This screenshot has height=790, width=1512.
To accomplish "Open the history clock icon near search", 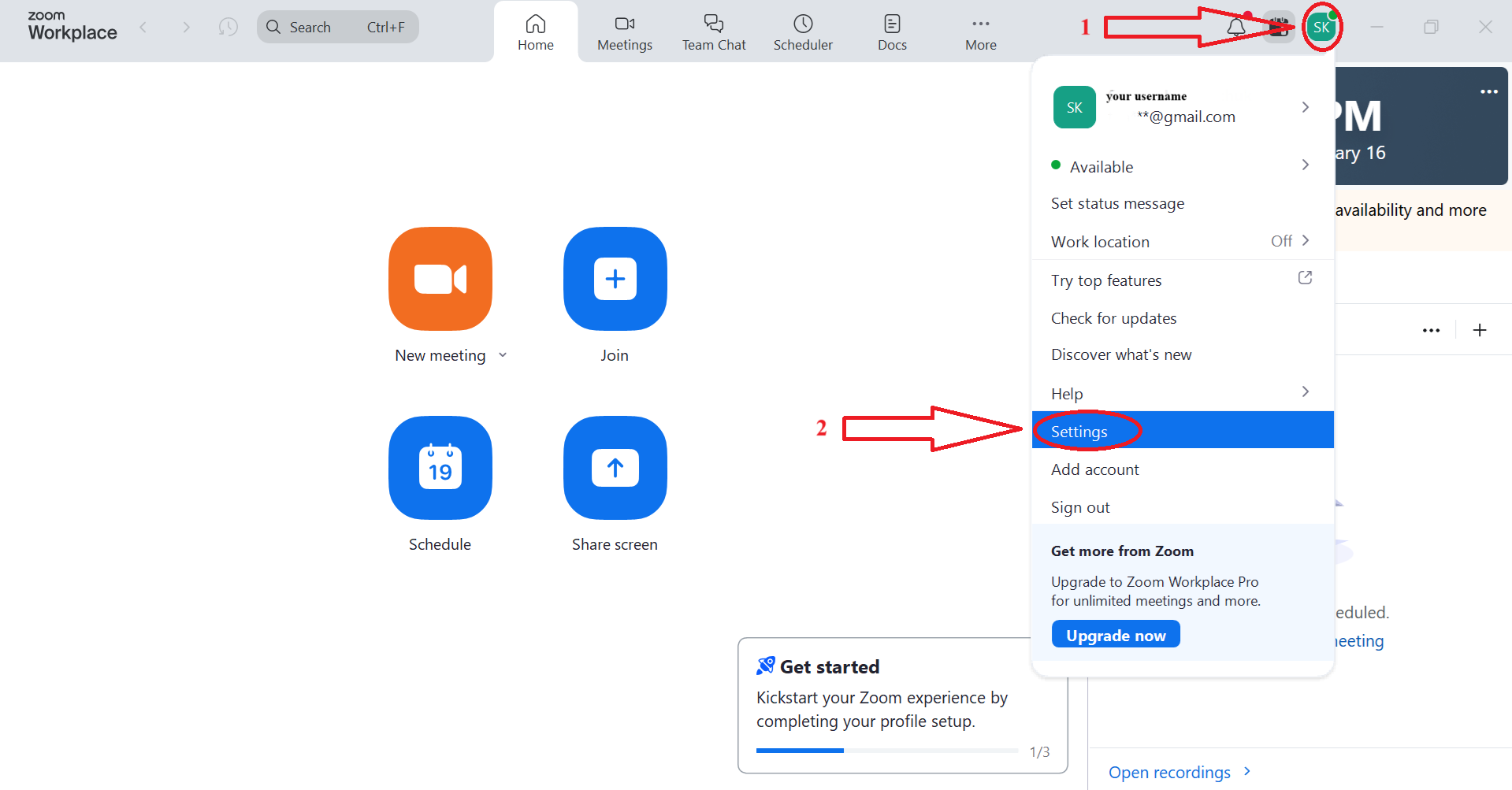I will click(228, 28).
